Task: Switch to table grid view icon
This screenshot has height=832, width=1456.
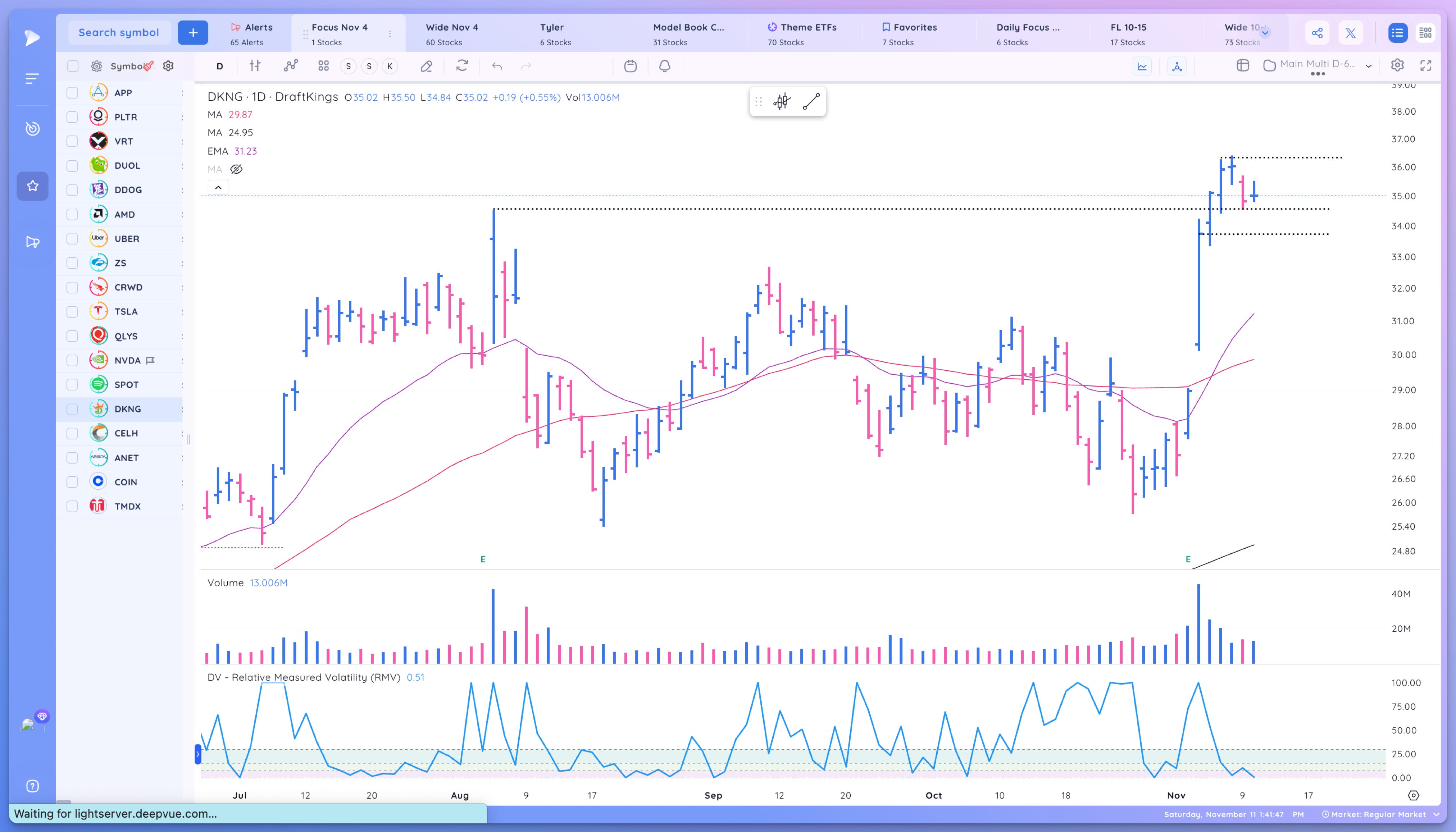Action: pos(1426,33)
